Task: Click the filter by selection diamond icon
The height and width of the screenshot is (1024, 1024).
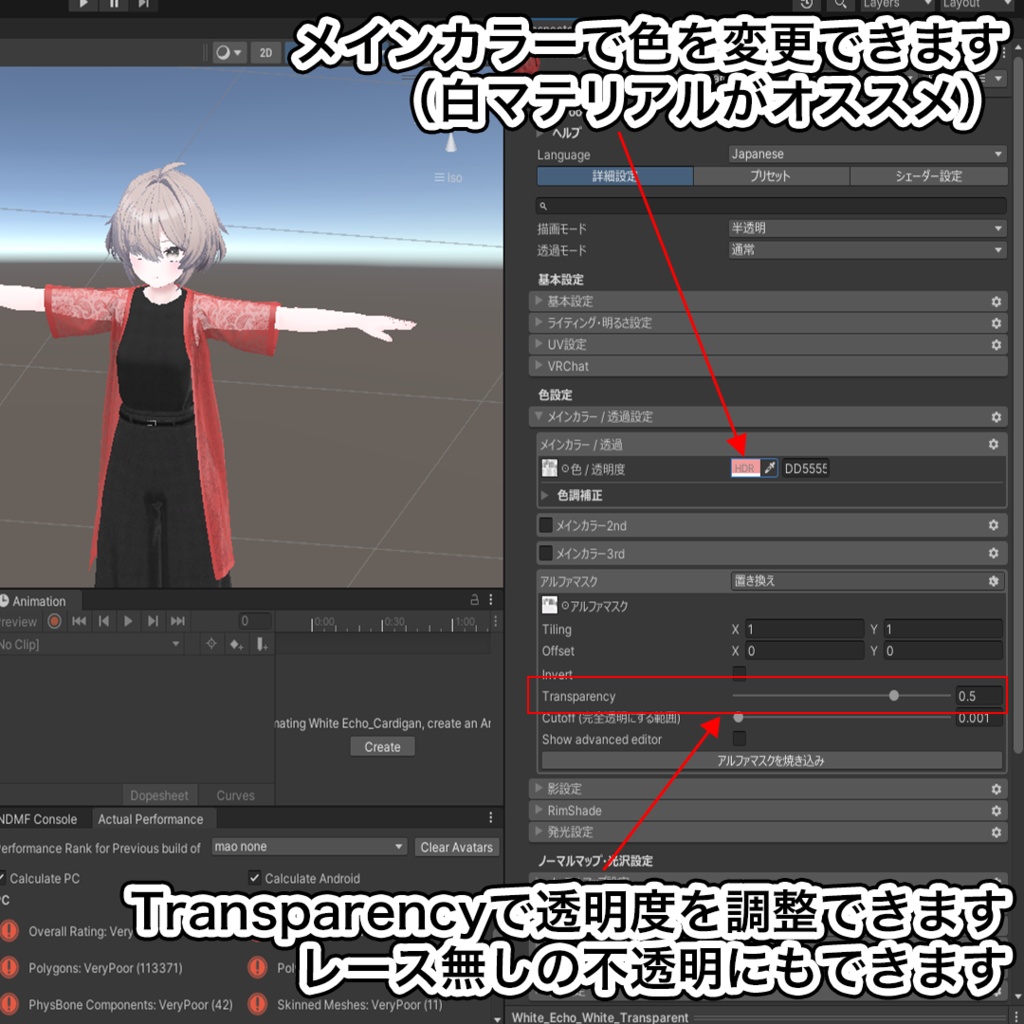Action: (211, 644)
